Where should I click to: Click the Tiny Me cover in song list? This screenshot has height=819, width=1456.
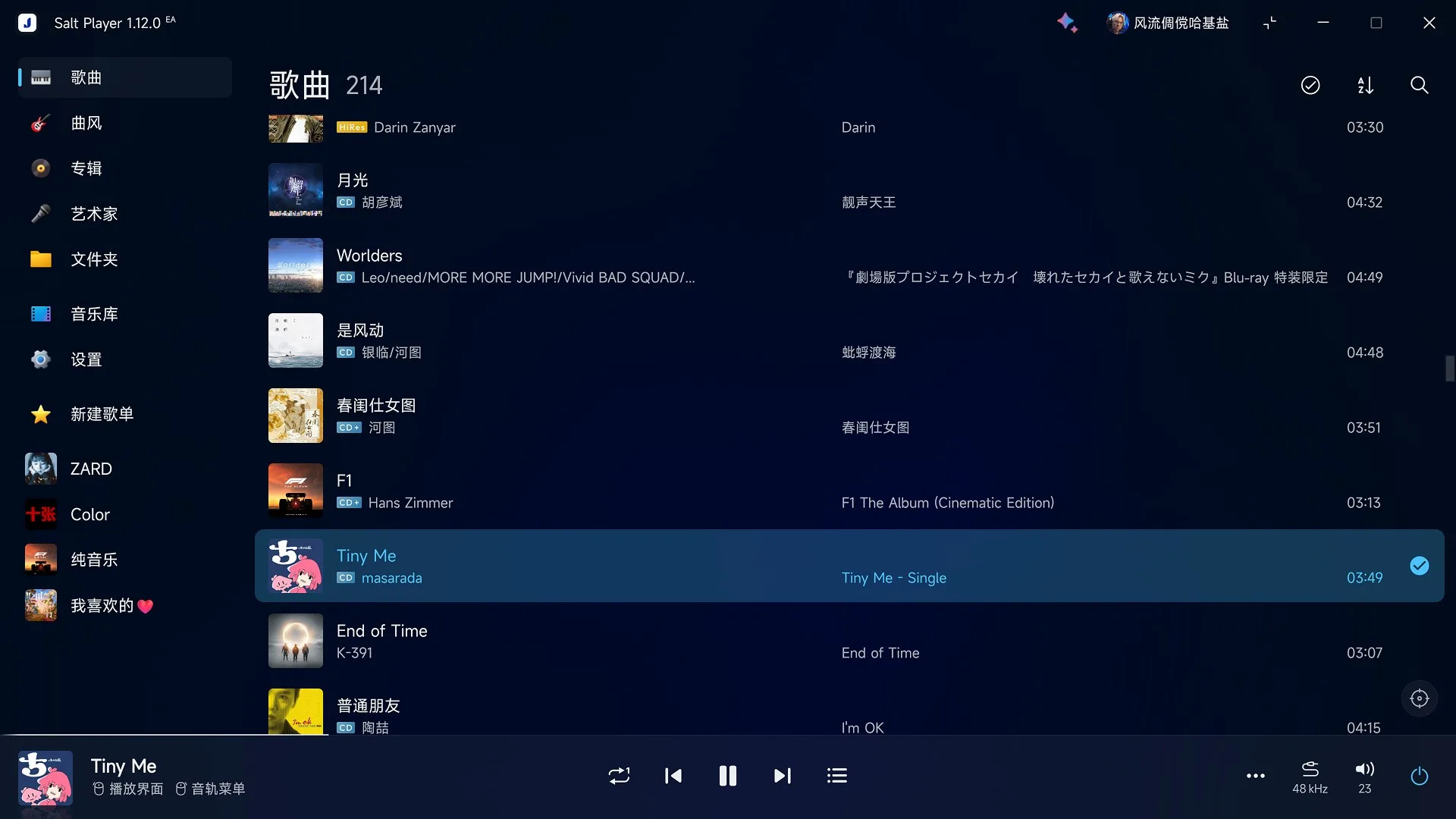(x=296, y=566)
